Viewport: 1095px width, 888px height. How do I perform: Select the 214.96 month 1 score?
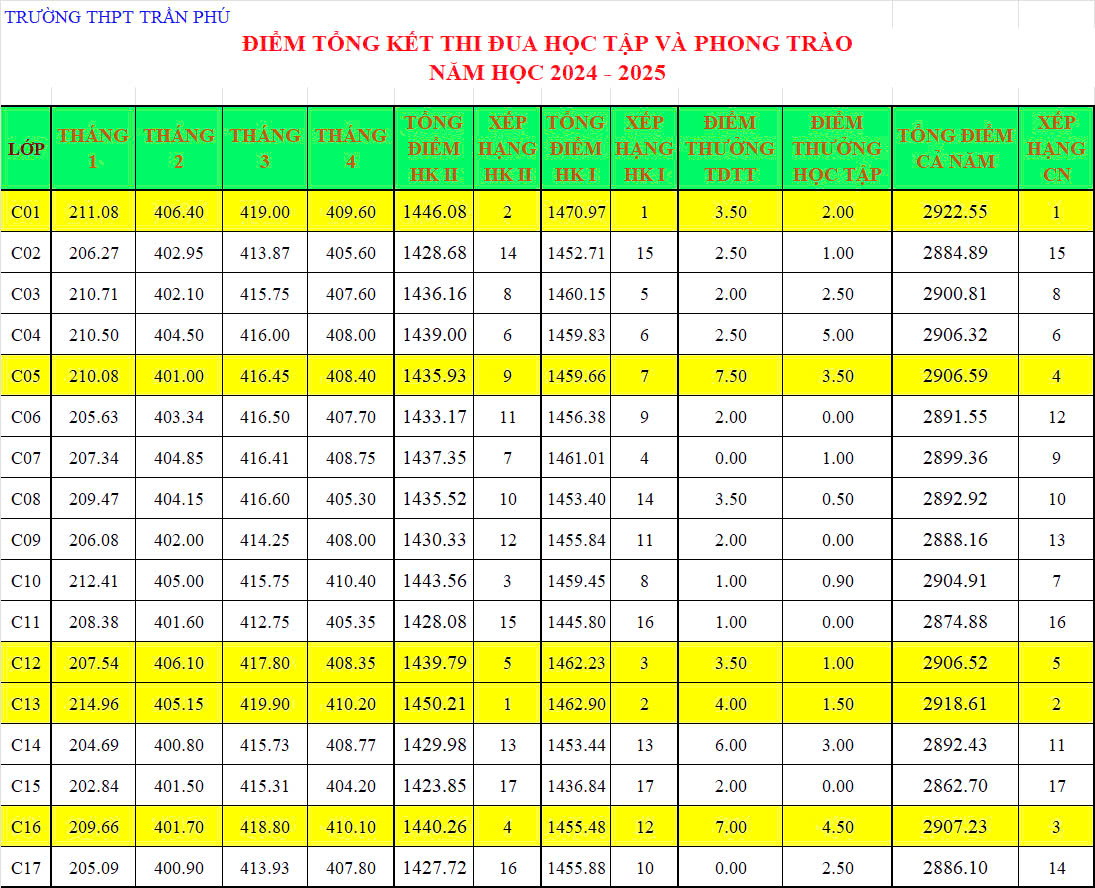(x=93, y=704)
